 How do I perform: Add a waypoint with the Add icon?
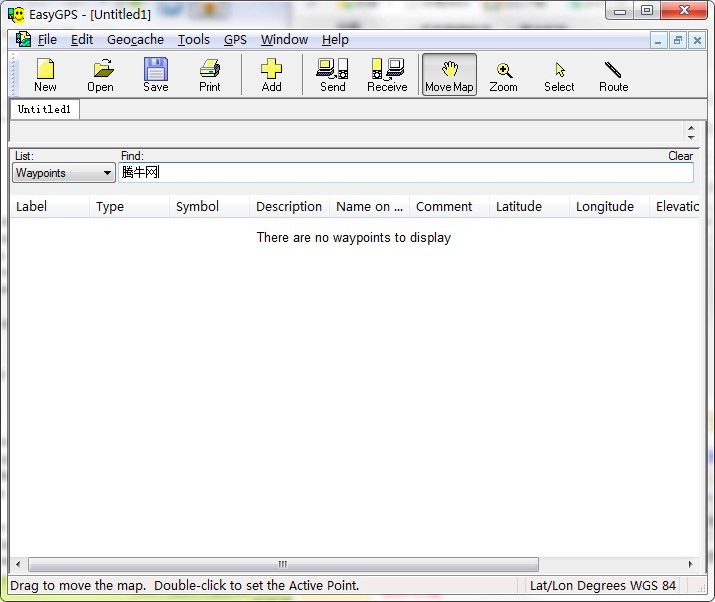pos(271,75)
